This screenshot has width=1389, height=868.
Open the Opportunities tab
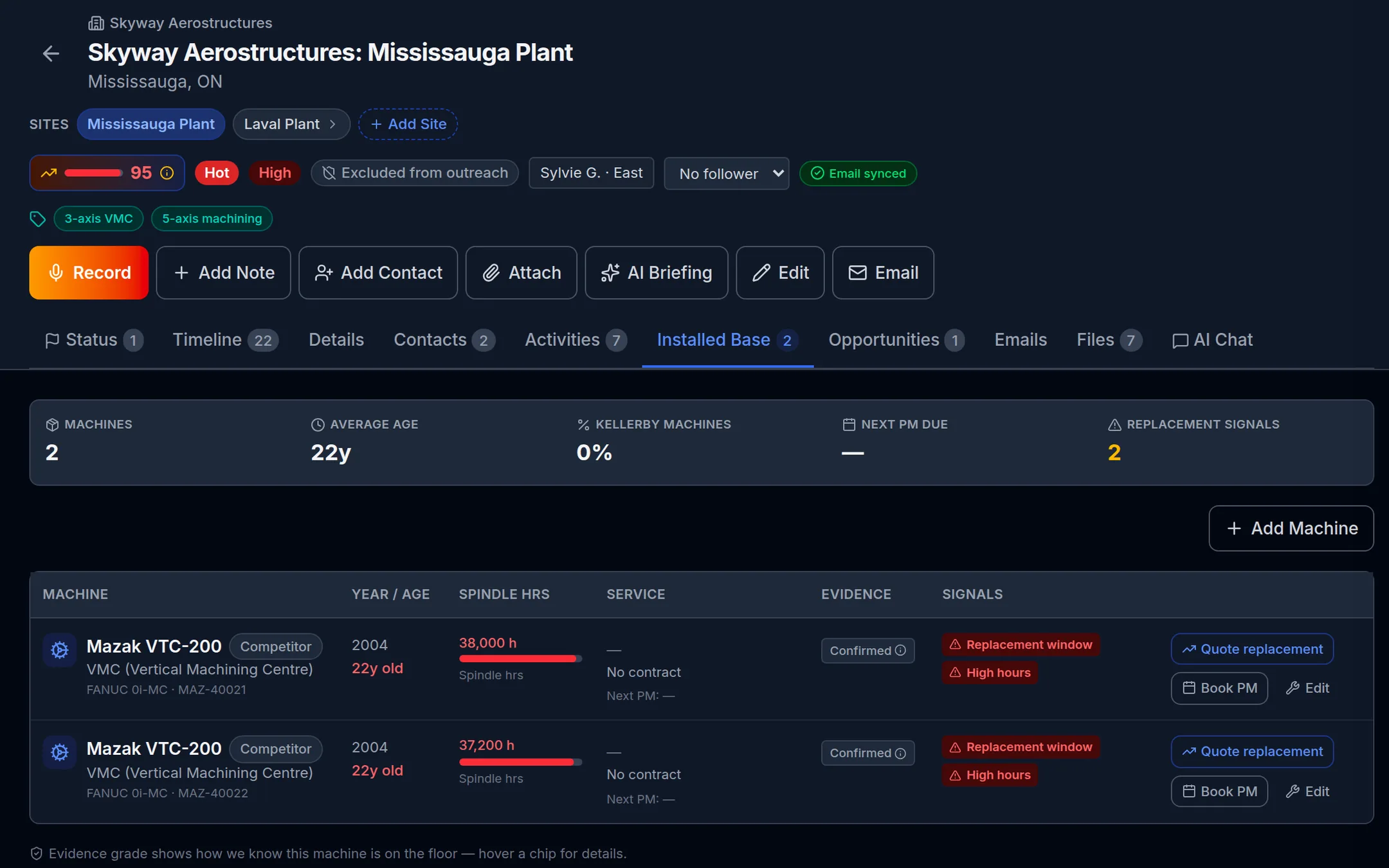point(896,340)
